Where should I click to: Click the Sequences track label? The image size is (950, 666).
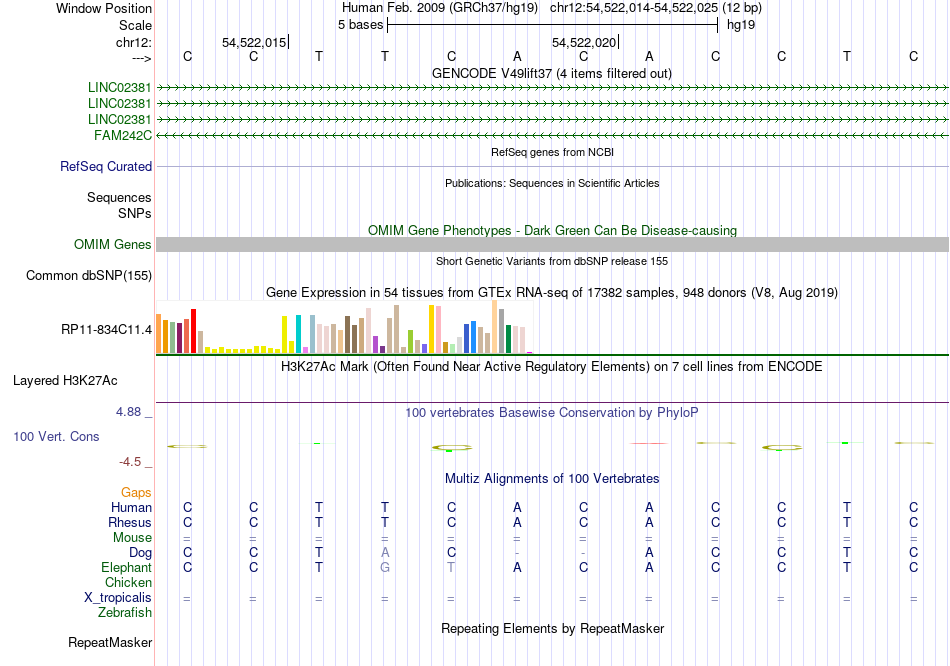[x=119, y=198]
